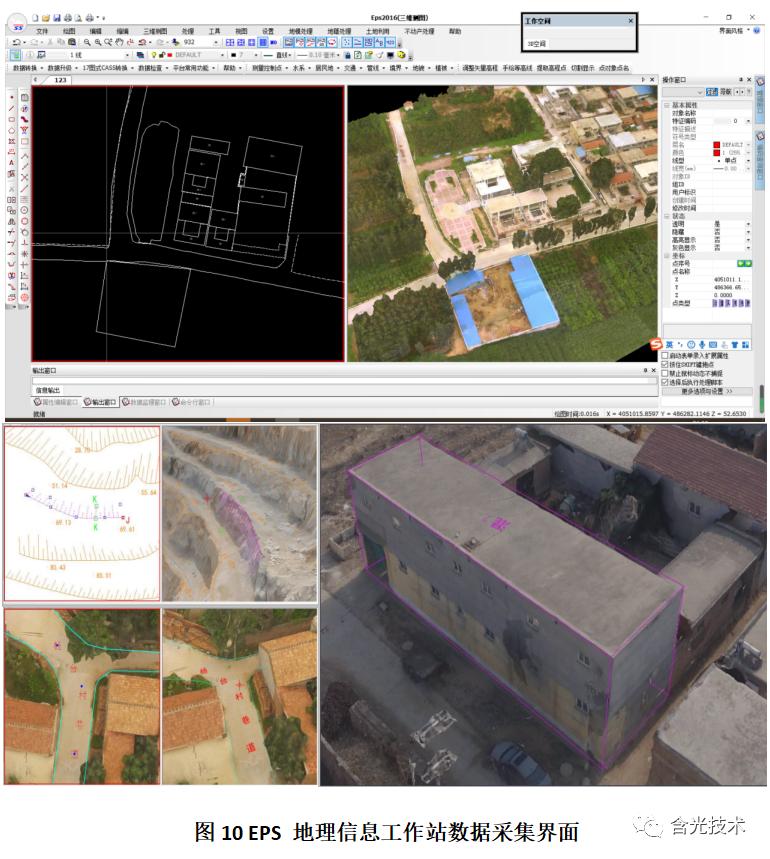Enable 启动表单录入扩展属性 checkbox
The height and width of the screenshot is (859, 770).
pos(666,355)
